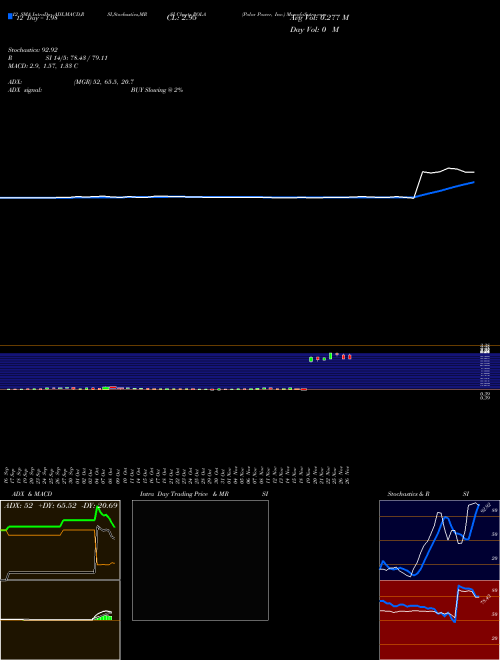Click the 'BUY Slowing @ 2%' signal text
The image size is (500, 660).
click(157, 90)
